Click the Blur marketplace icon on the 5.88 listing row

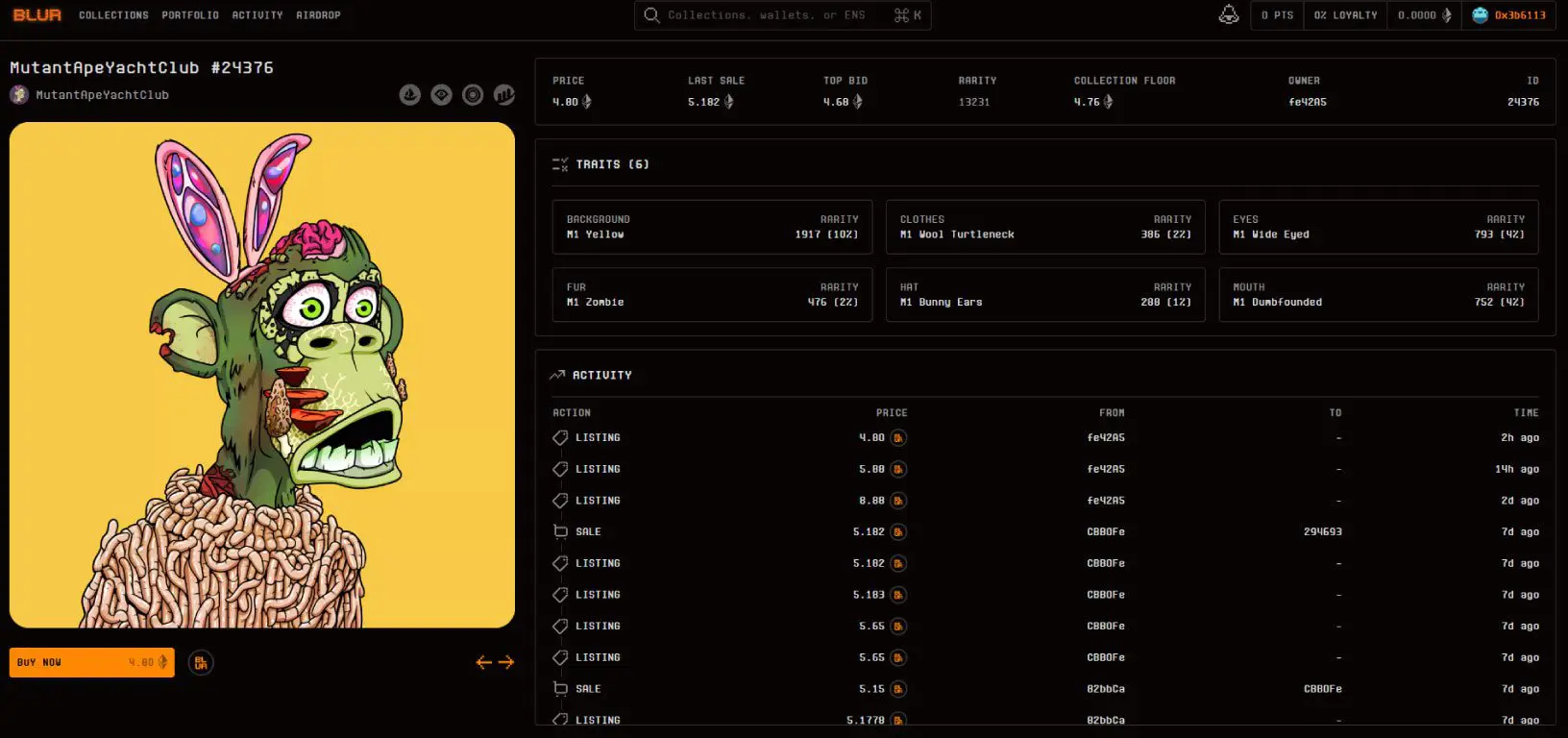coord(898,469)
